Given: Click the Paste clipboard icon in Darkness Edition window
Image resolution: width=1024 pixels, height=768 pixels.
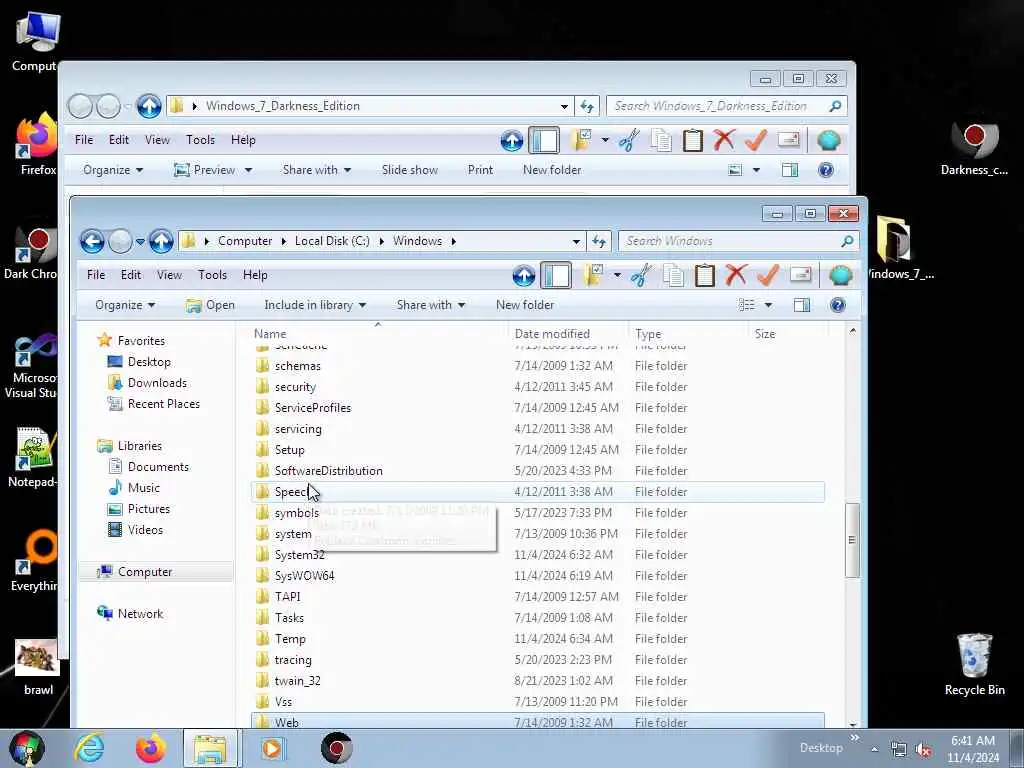Looking at the screenshot, I should click(692, 140).
